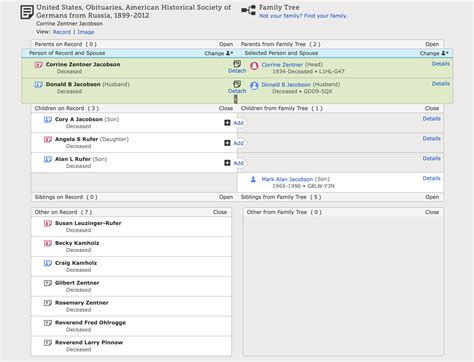Select the name Becky Kamholz

(x=77, y=243)
